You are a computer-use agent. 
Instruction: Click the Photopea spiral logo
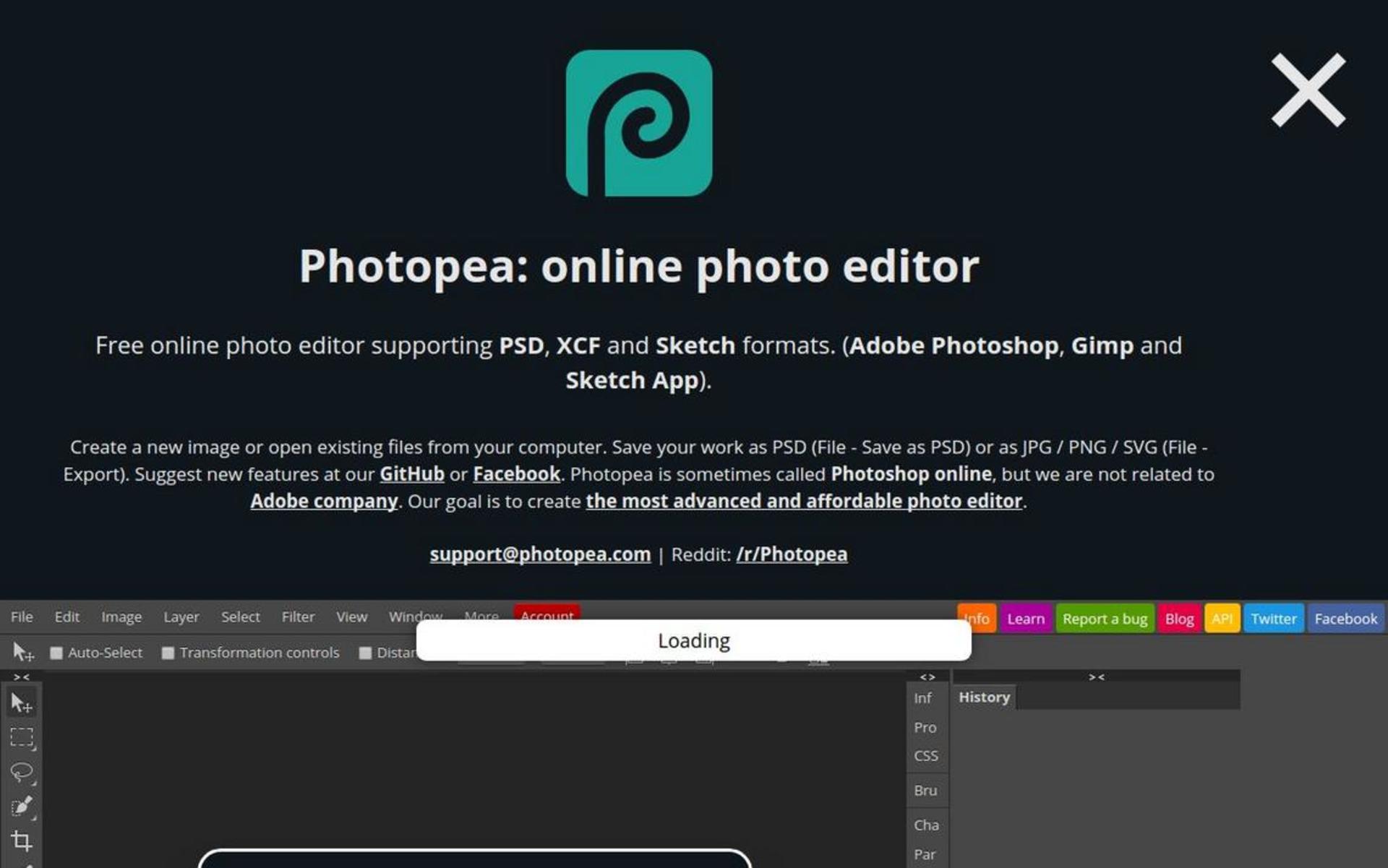tap(639, 123)
